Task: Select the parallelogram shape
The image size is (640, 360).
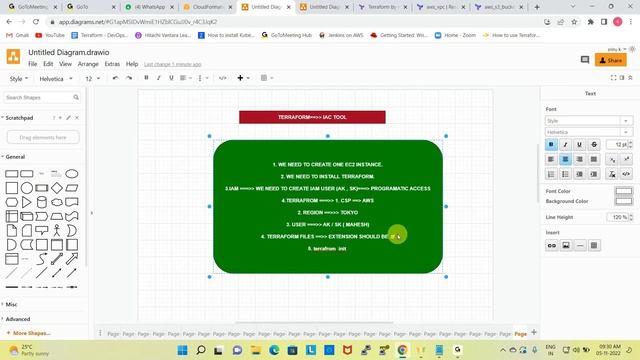Action: tap(72, 188)
